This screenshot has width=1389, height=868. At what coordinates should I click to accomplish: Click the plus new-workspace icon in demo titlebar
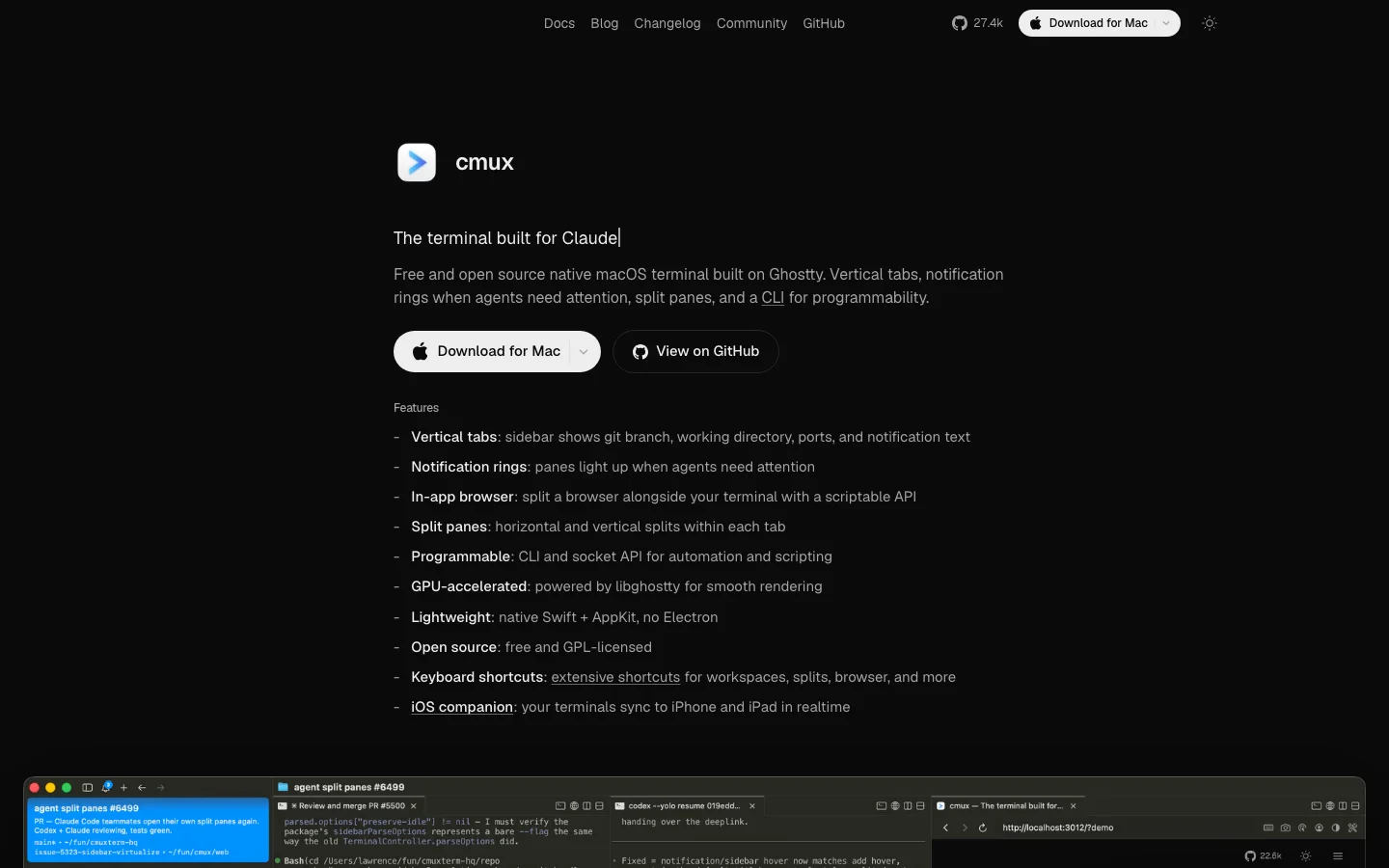pos(123,787)
